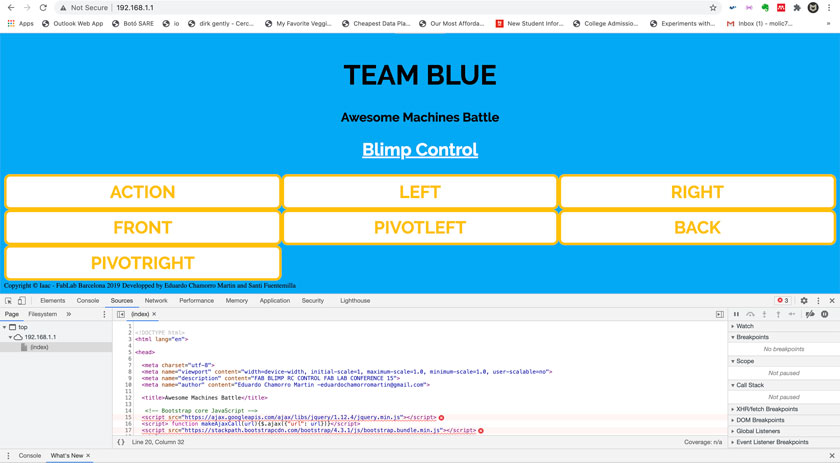The image size is (840, 463).
Task: Click the address bar URL 192.168.1.1
Action: point(135,8)
